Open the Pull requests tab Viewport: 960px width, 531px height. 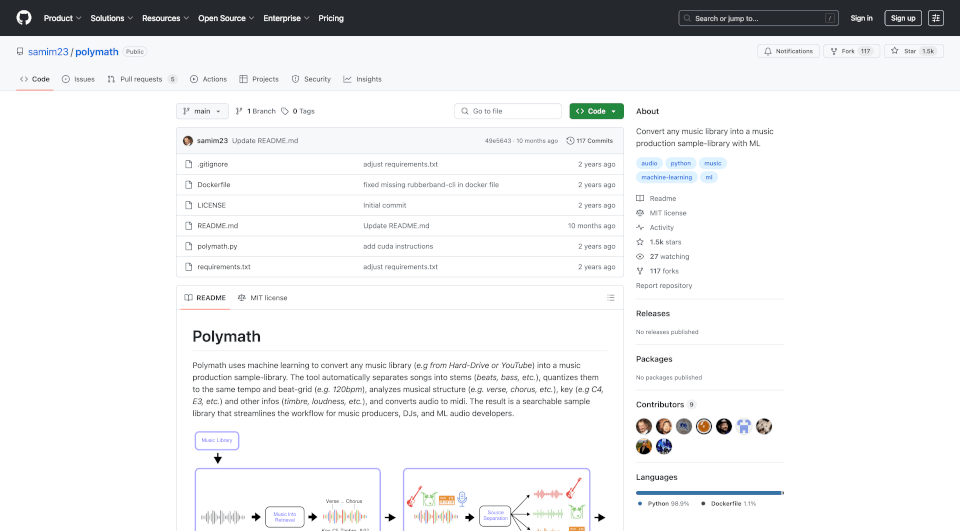pos(142,79)
